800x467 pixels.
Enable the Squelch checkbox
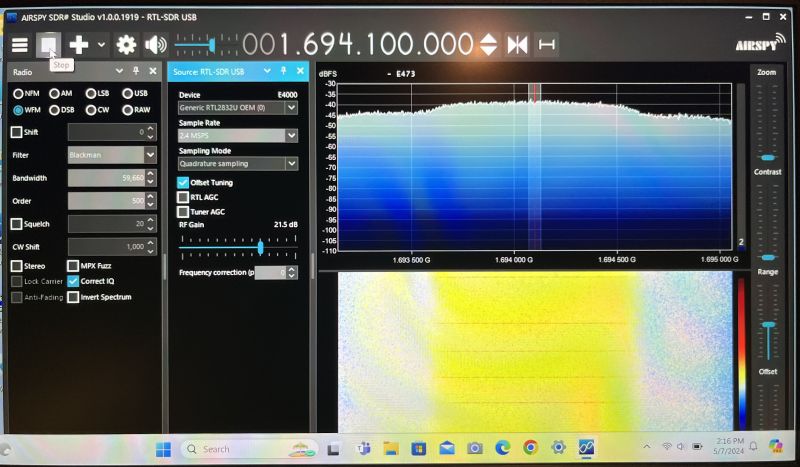click(17, 224)
